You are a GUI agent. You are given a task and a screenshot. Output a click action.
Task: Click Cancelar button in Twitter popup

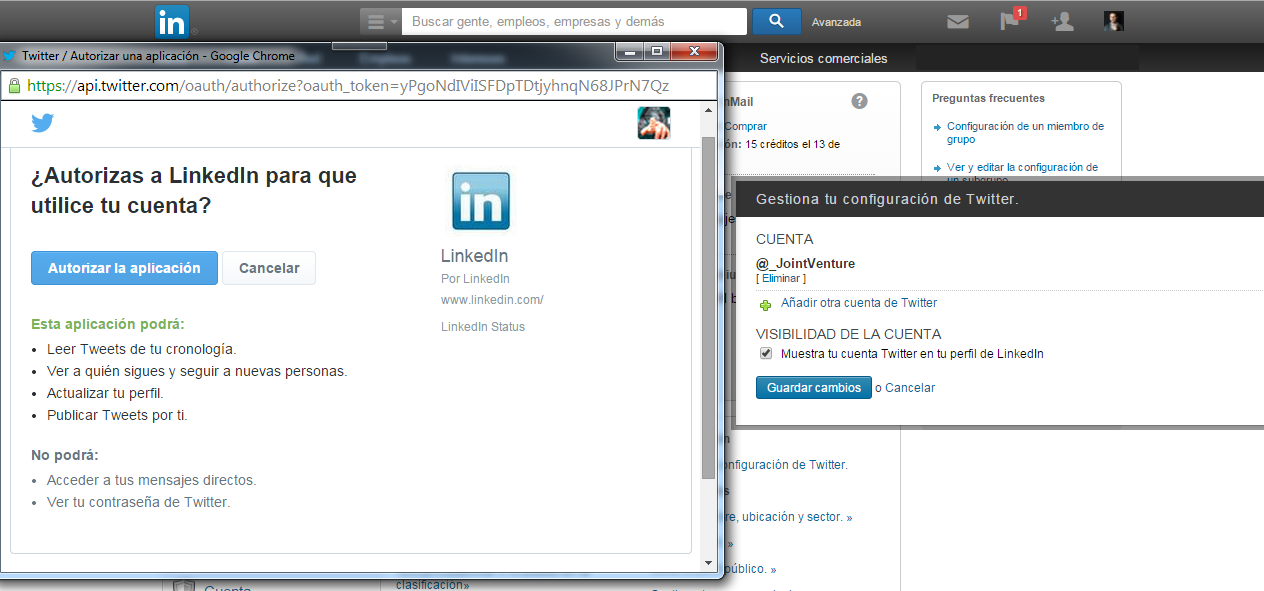pyautogui.click(x=269, y=268)
